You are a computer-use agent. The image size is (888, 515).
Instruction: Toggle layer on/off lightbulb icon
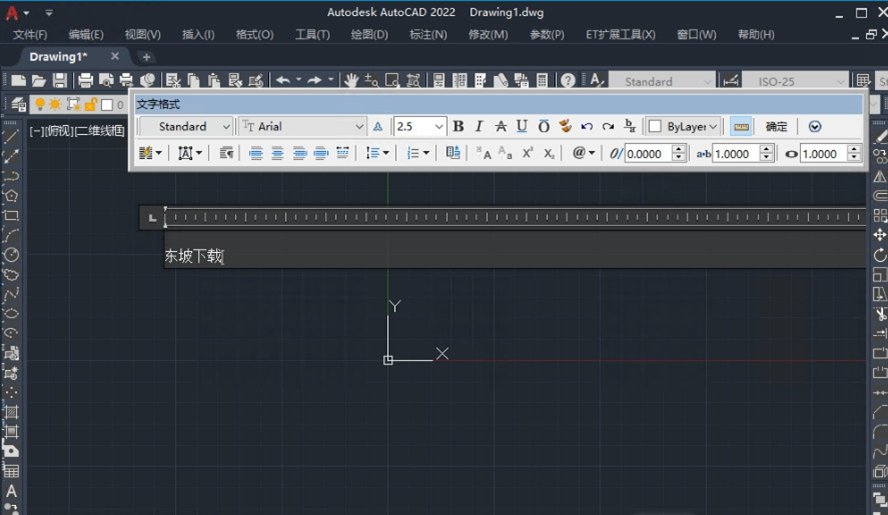click(40, 104)
